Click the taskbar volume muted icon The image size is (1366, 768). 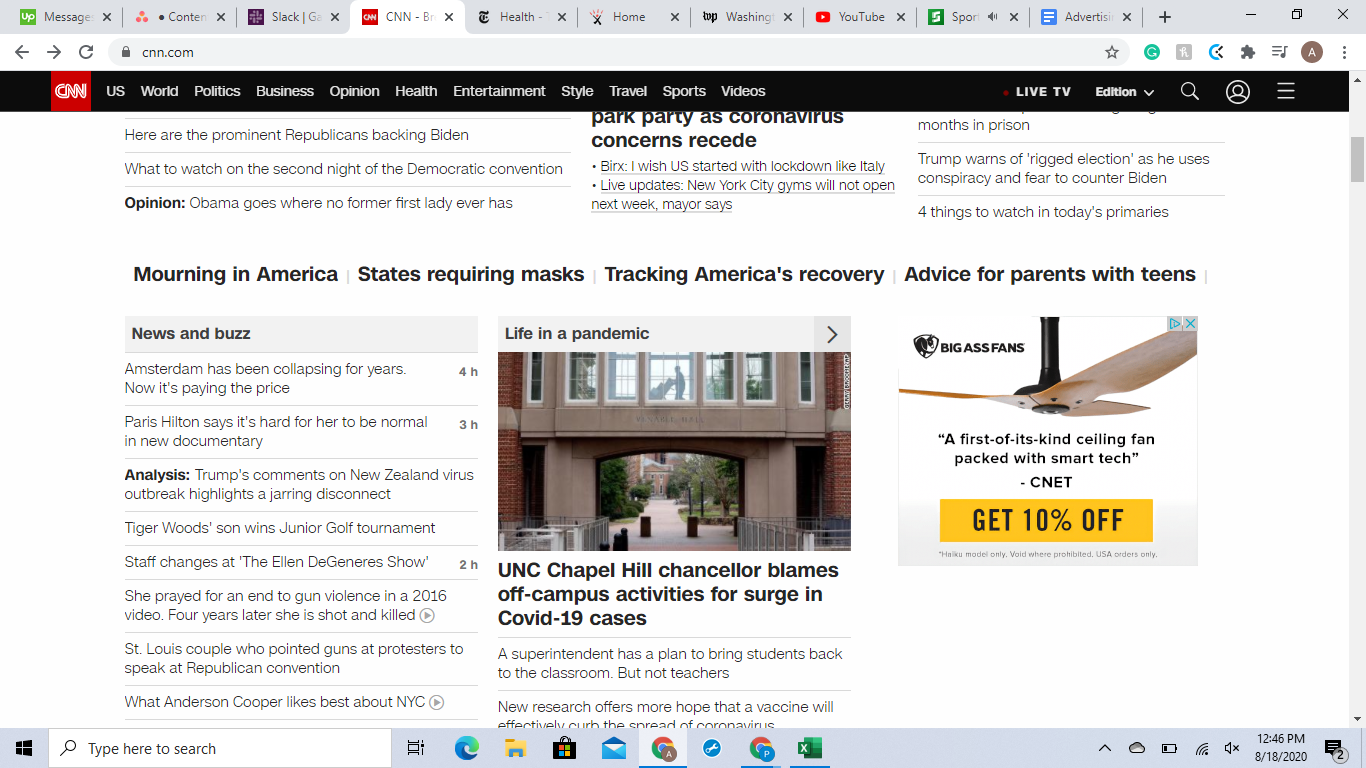1232,748
